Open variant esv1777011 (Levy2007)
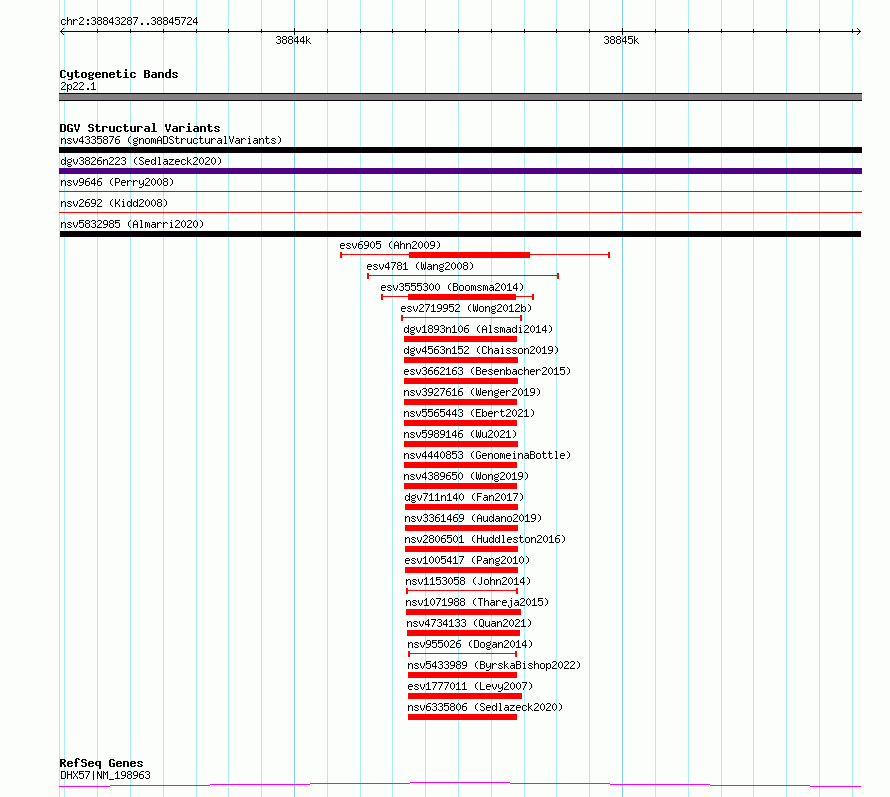Image resolution: width=890 pixels, height=797 pixels. 471,686
